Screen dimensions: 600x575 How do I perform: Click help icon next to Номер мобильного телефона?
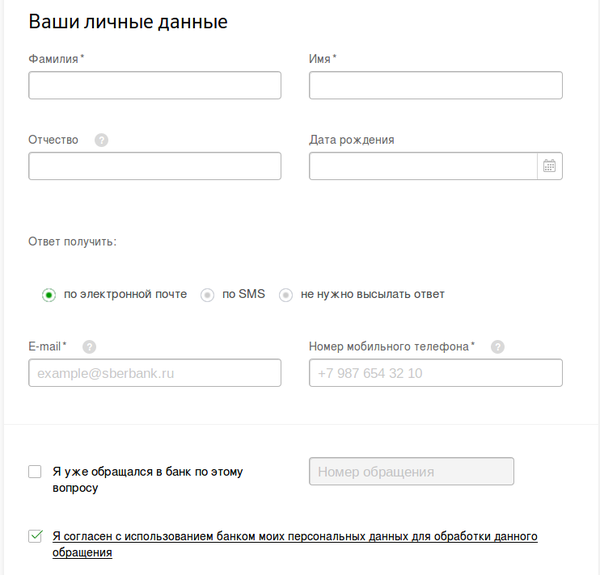[497, 347]
